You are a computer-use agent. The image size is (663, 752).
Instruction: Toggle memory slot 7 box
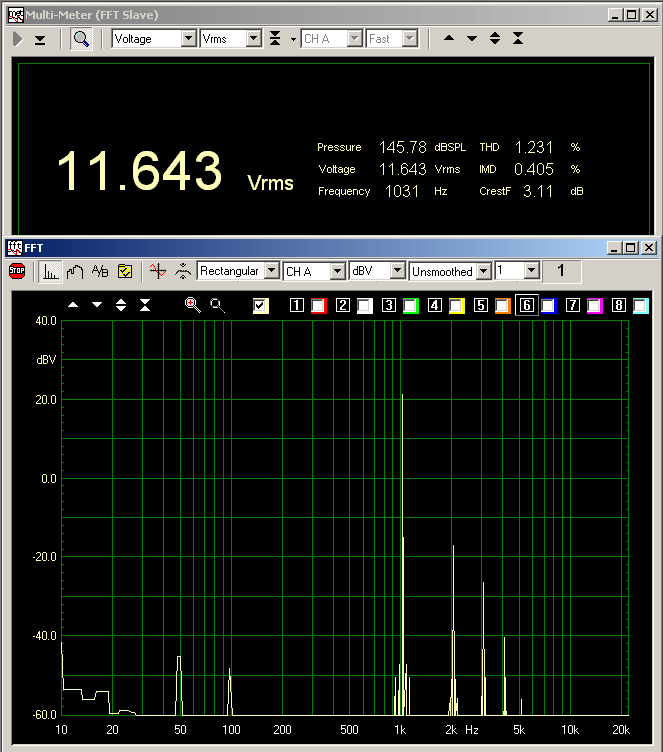pyautogui.click(x=573, y=305)
